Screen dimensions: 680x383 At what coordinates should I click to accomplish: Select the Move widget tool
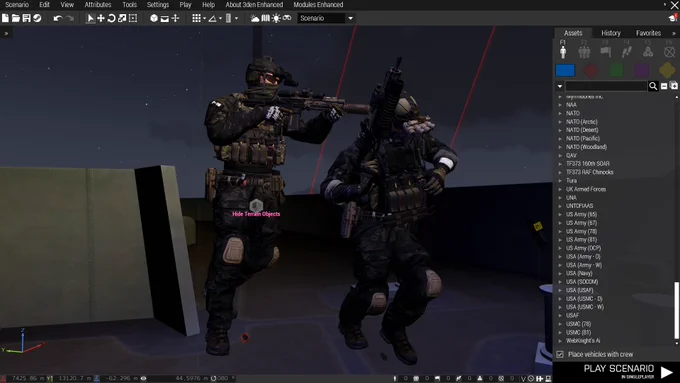[101, 18]
